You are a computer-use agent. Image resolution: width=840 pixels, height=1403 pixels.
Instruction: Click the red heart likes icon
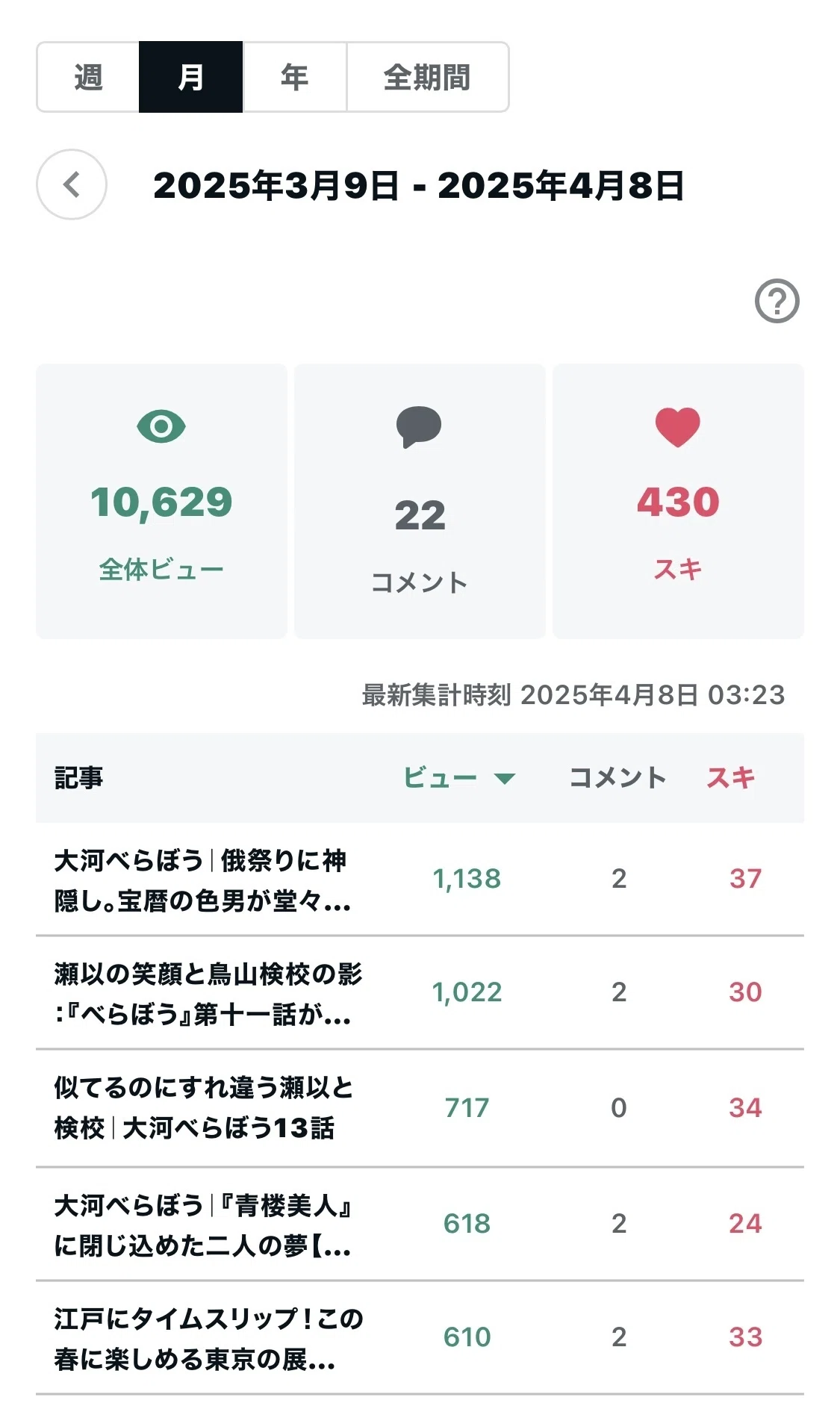[x=678, y=427]
